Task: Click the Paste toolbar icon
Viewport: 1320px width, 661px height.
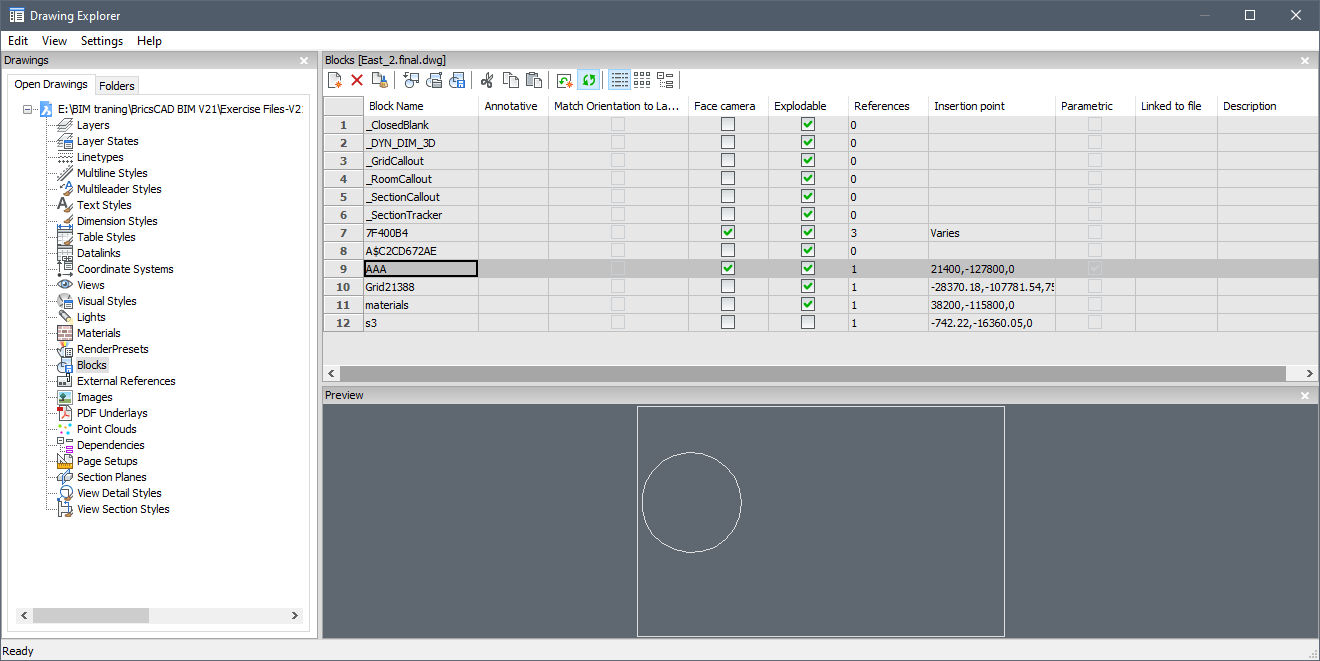Action: coord(533,79)
